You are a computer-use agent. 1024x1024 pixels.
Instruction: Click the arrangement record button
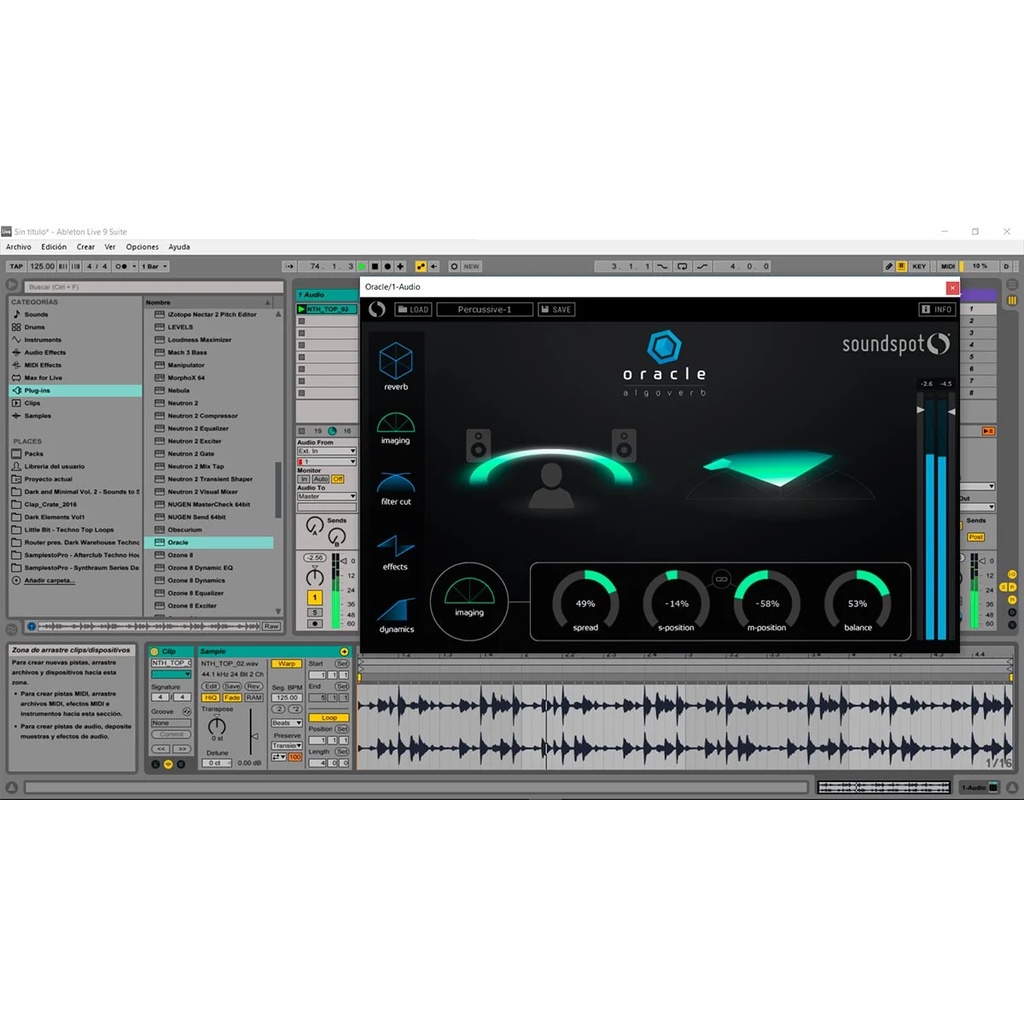click(x=387, y=266)
